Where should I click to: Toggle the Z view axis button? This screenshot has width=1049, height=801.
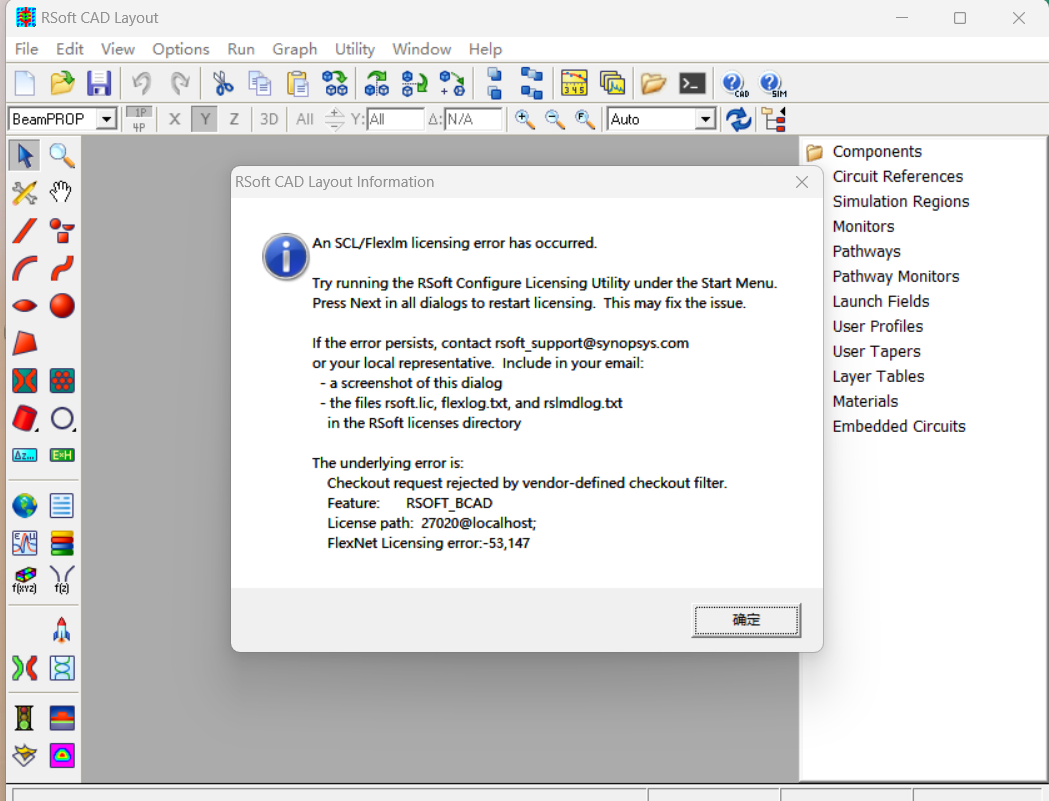click(234, 119)
